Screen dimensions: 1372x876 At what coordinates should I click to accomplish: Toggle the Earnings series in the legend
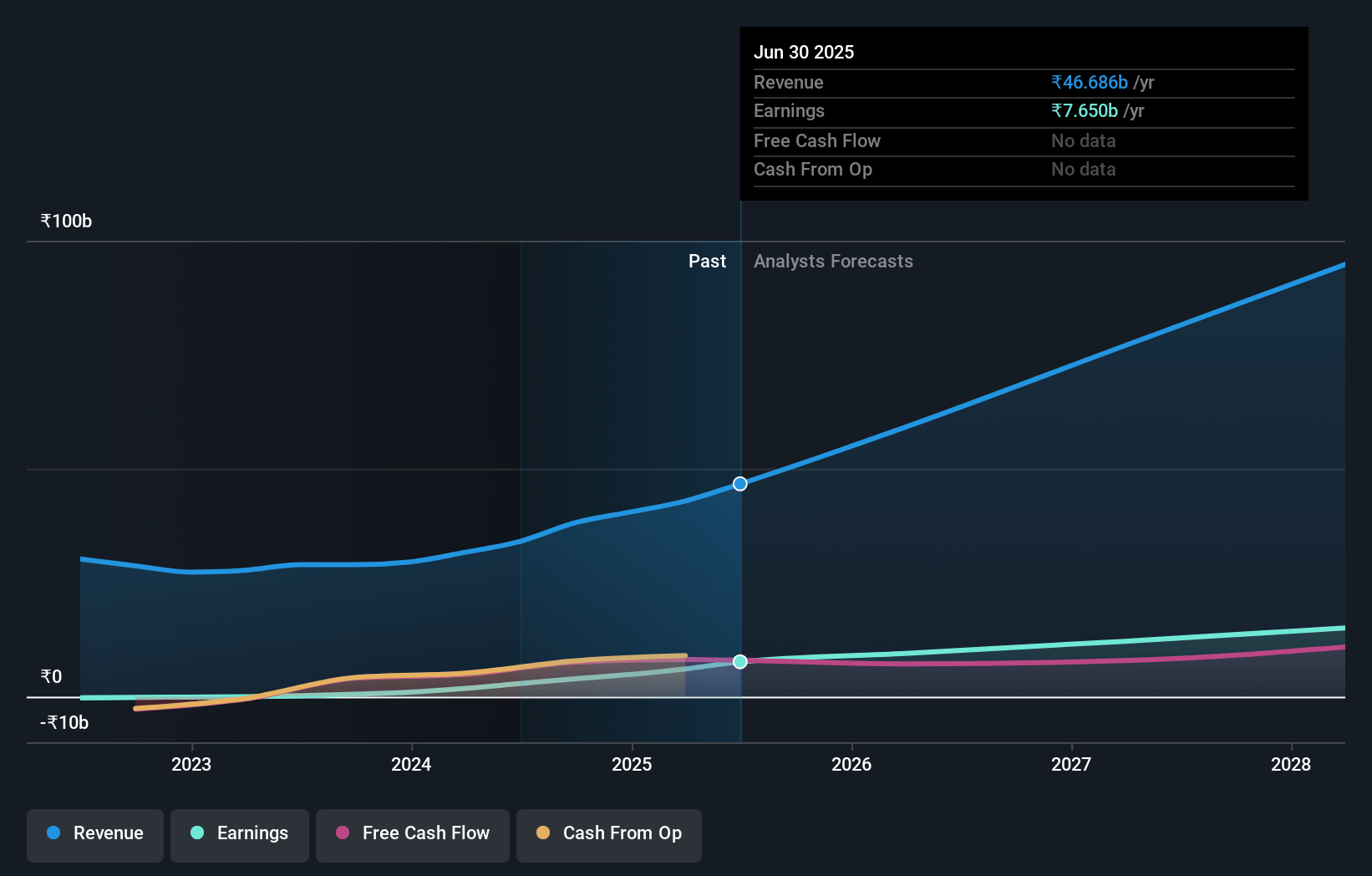tap(240, 834)
